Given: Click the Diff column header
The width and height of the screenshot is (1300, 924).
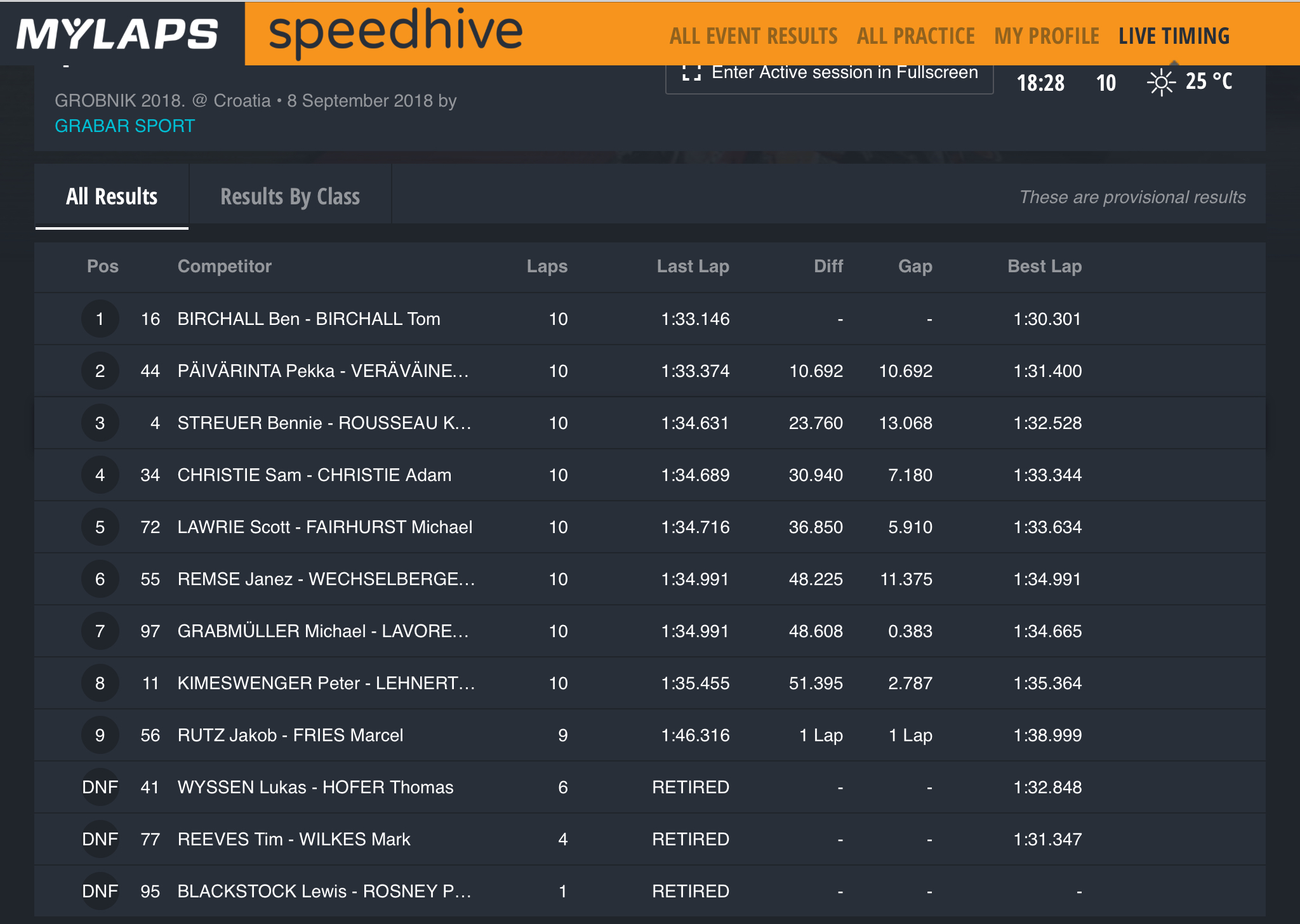Looking at the screenshot, I should coord(828,266).
